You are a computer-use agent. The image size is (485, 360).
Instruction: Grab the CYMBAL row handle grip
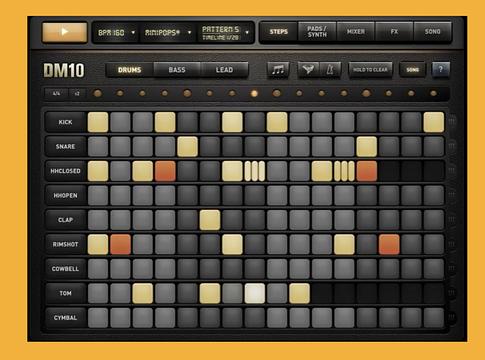click(x=452, y=317)
